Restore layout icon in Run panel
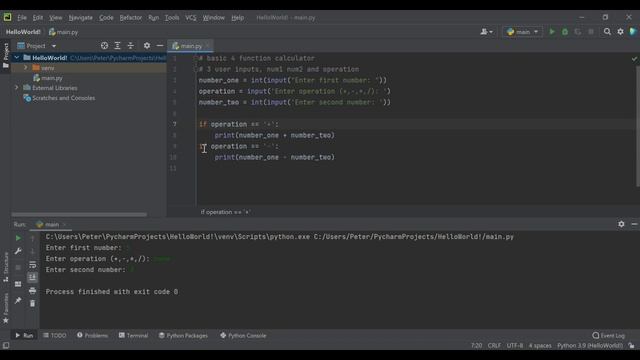The width and height of the screenshot is (640, 360). coord(18,284)
